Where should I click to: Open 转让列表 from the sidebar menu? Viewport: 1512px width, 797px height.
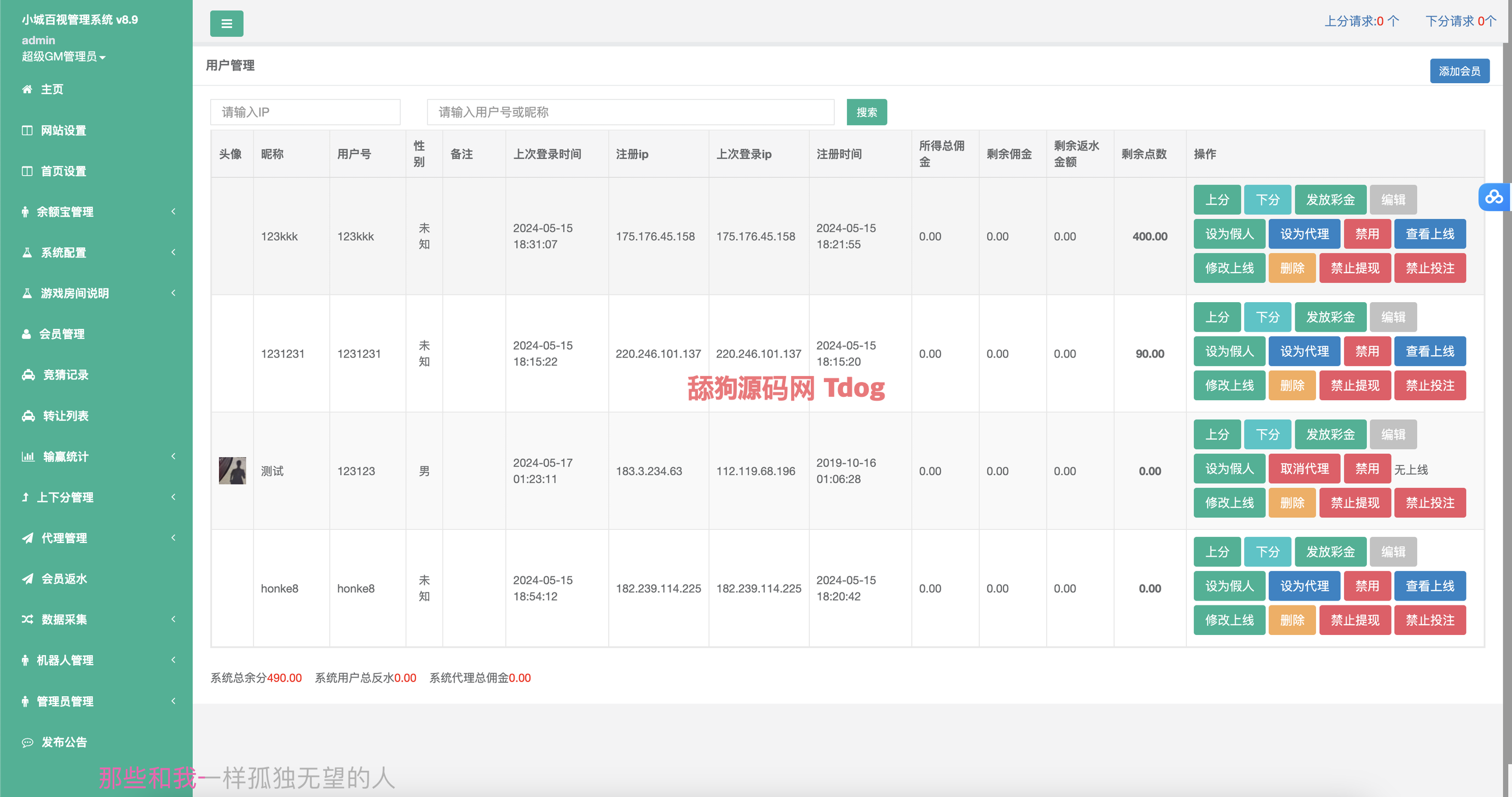point(66,416)
